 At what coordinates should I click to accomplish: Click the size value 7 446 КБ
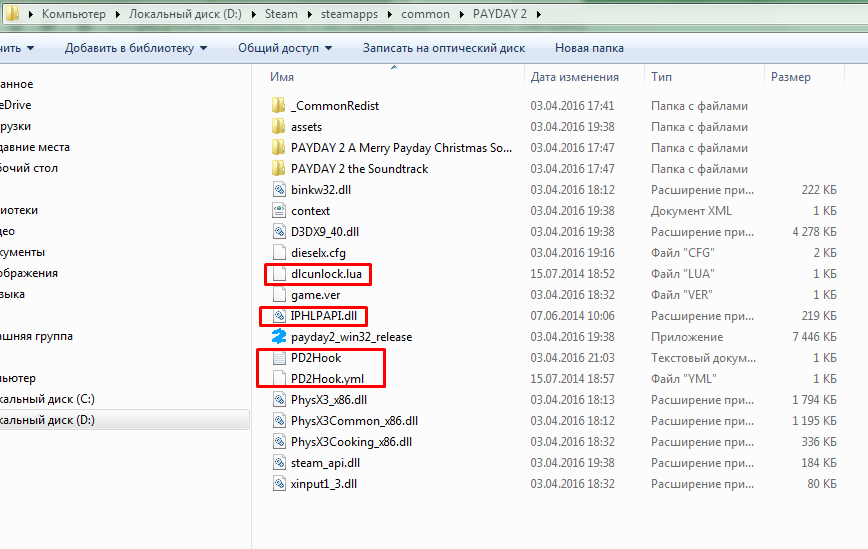pyautogui.click(x=814, y=336)
